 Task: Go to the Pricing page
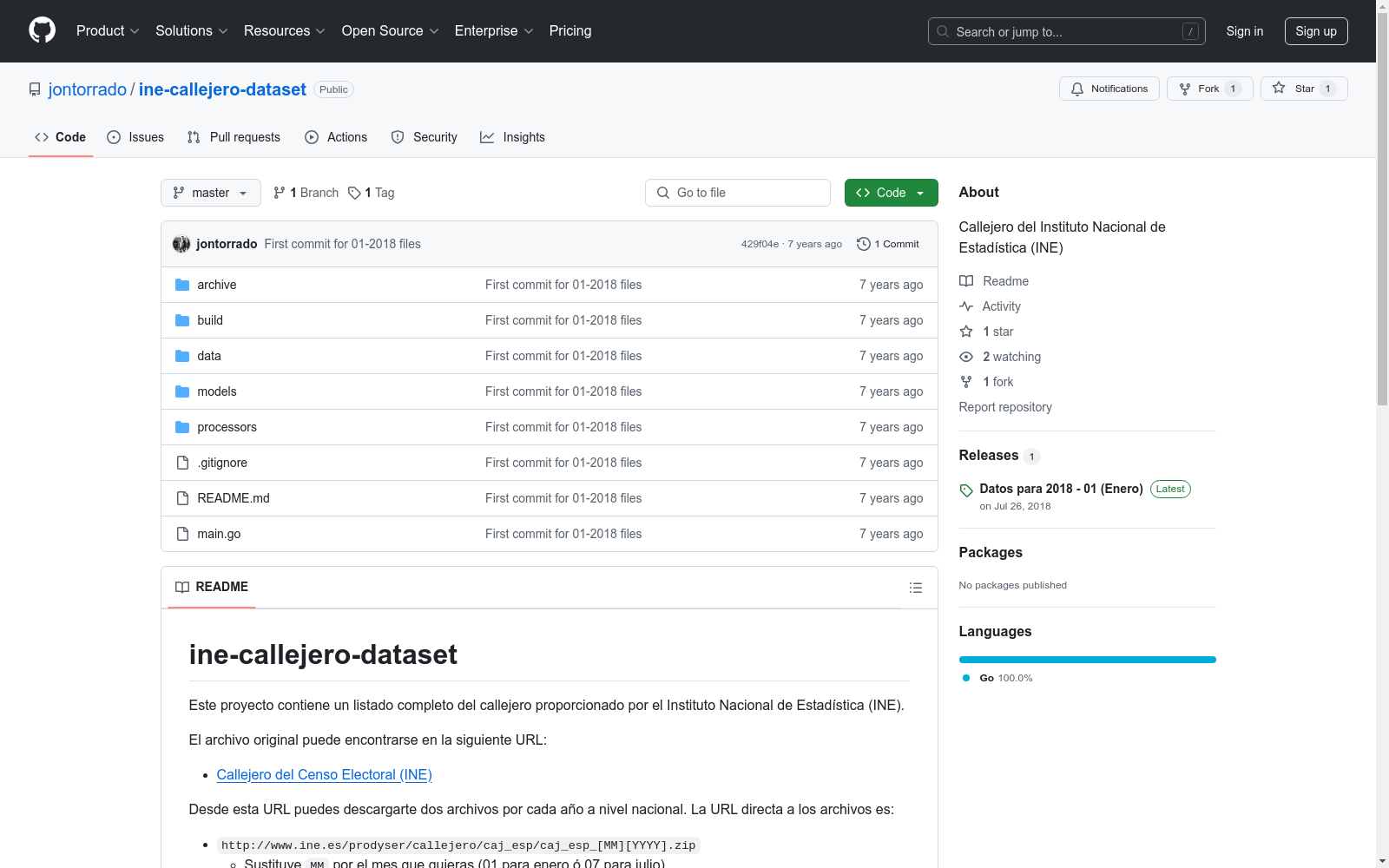[570, 31]
